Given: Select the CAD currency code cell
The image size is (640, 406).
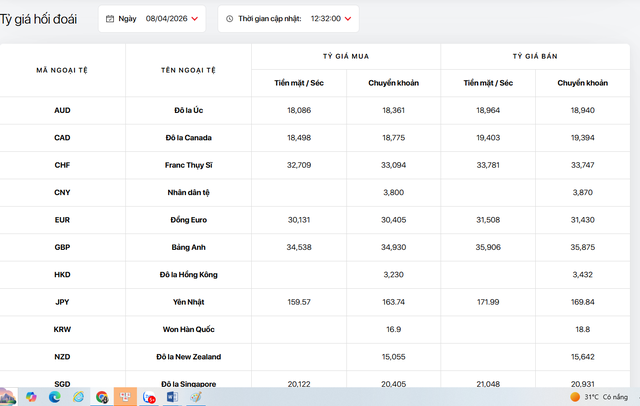Looking at the screenshot, I should (62, 138).
